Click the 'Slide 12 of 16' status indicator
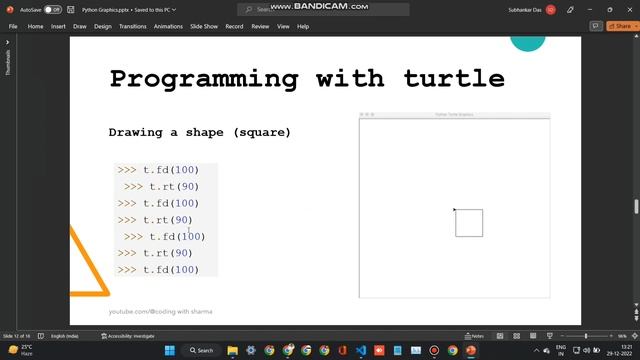 click(16, 336)
